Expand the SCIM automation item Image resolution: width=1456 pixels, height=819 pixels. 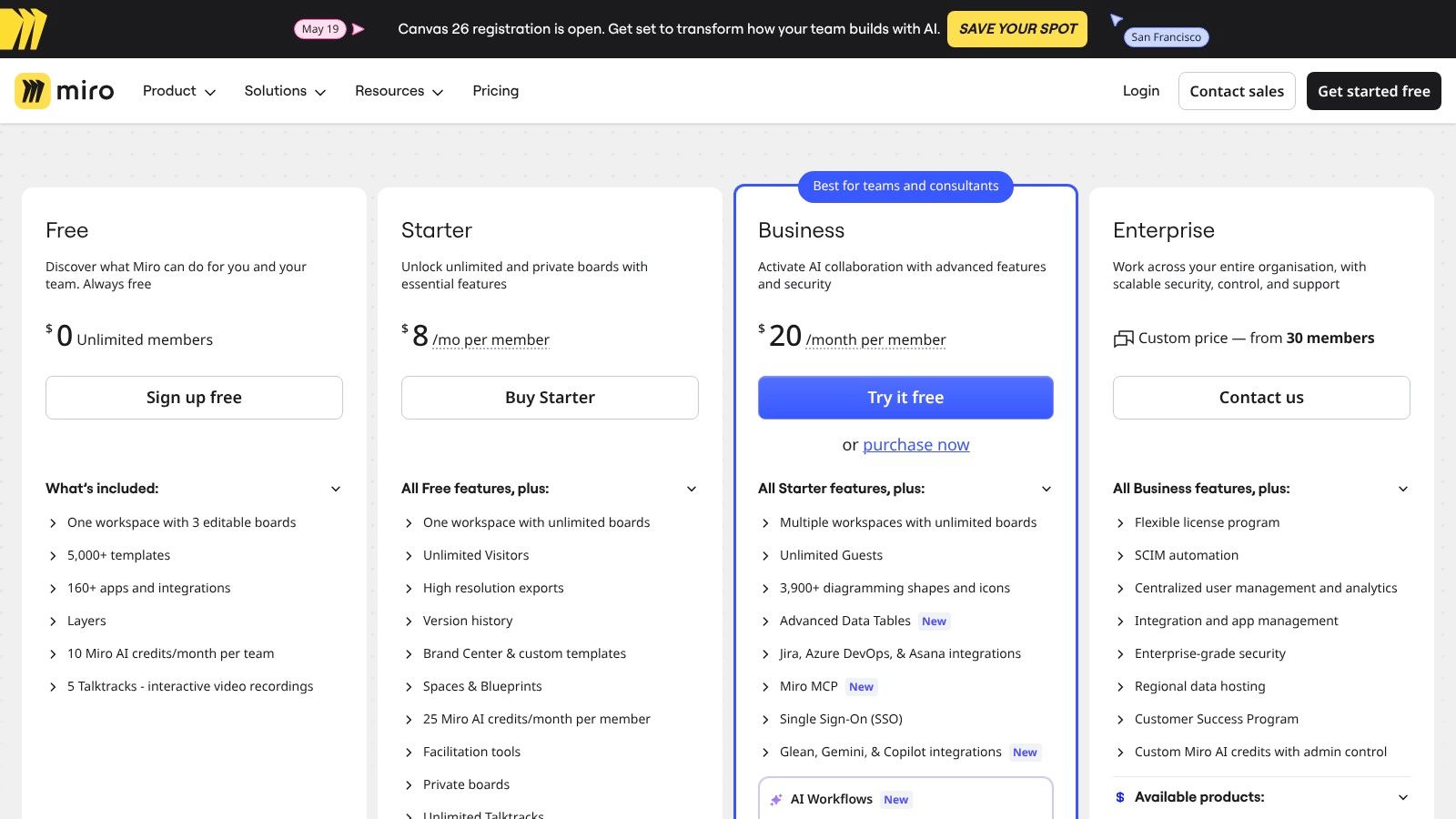(x=1177, y=555)
